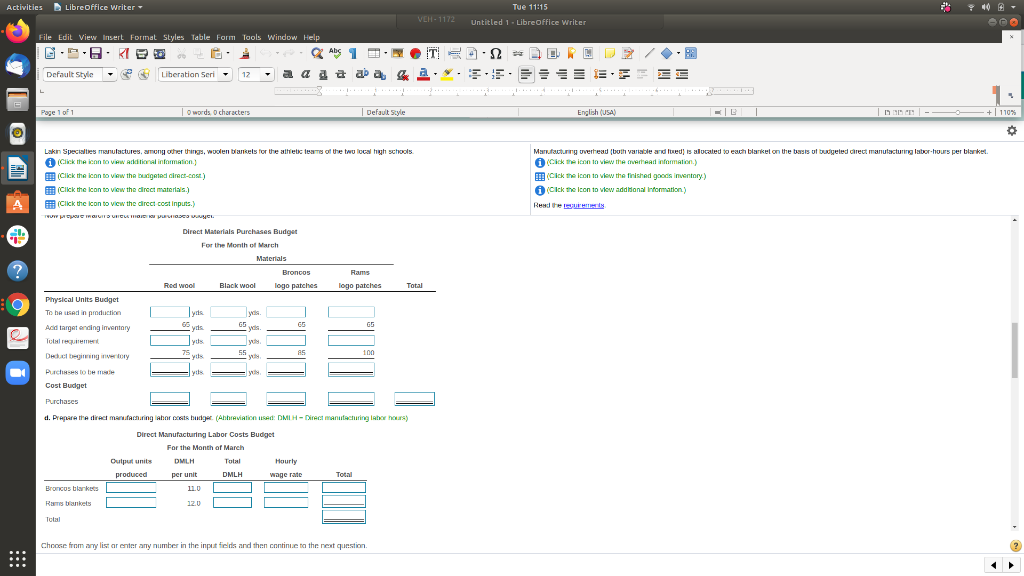Insert Text Box icon
1024x576 pixels.
(432, 54)
